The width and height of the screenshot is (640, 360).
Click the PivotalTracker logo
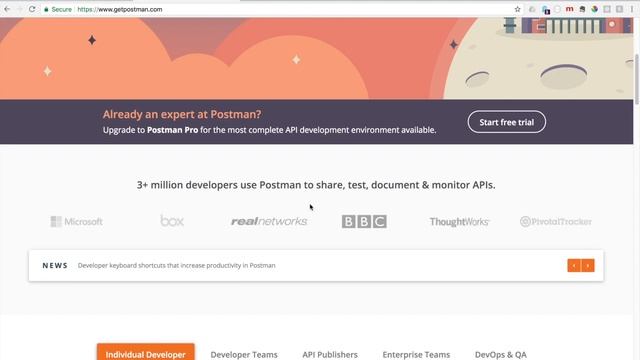pyautogui.click(x=556, y=222)
